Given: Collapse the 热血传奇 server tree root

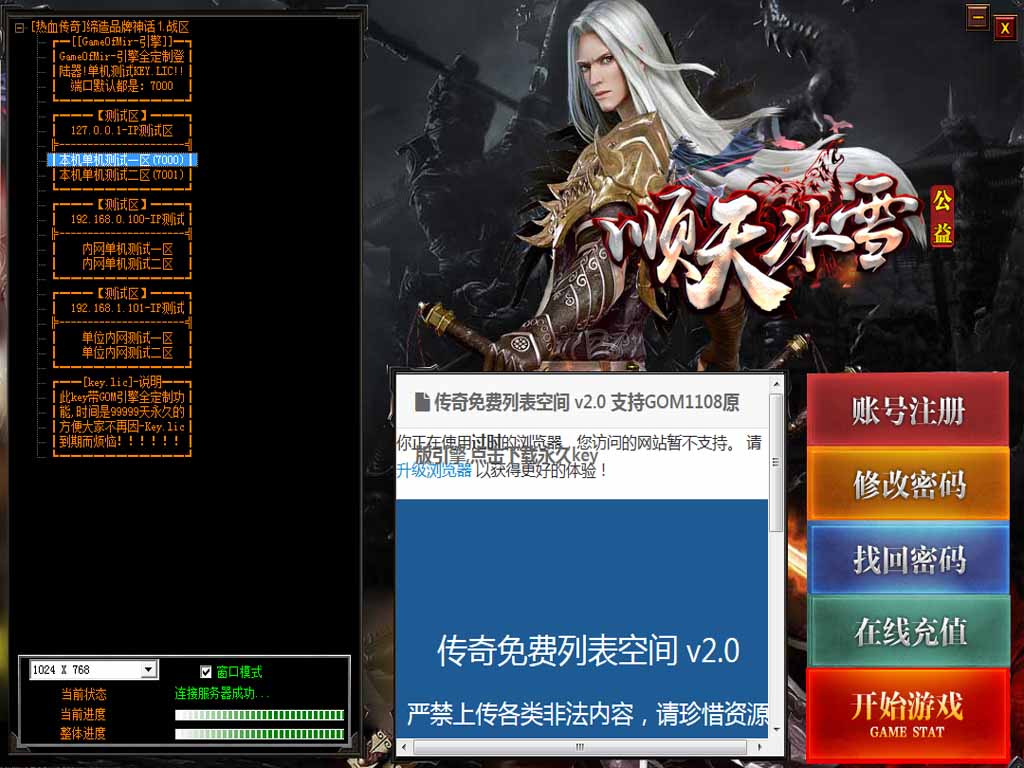Looking at the screenshot, I should [x=19, y=27].
